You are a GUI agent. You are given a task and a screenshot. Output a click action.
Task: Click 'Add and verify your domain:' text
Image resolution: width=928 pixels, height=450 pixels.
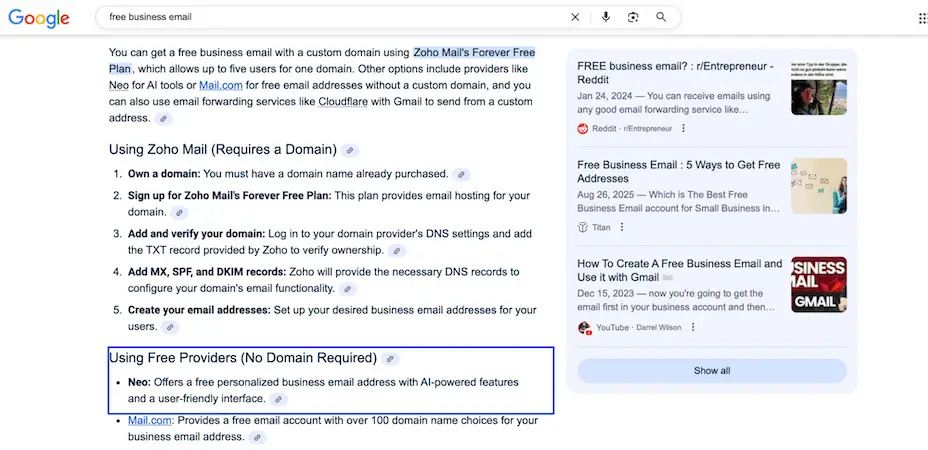tap(196, 234)
